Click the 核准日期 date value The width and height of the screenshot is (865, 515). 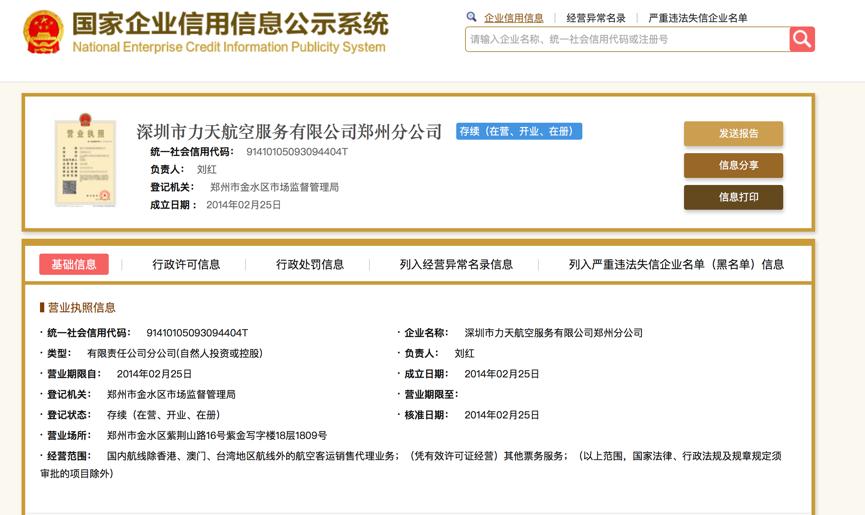point(501,415)
